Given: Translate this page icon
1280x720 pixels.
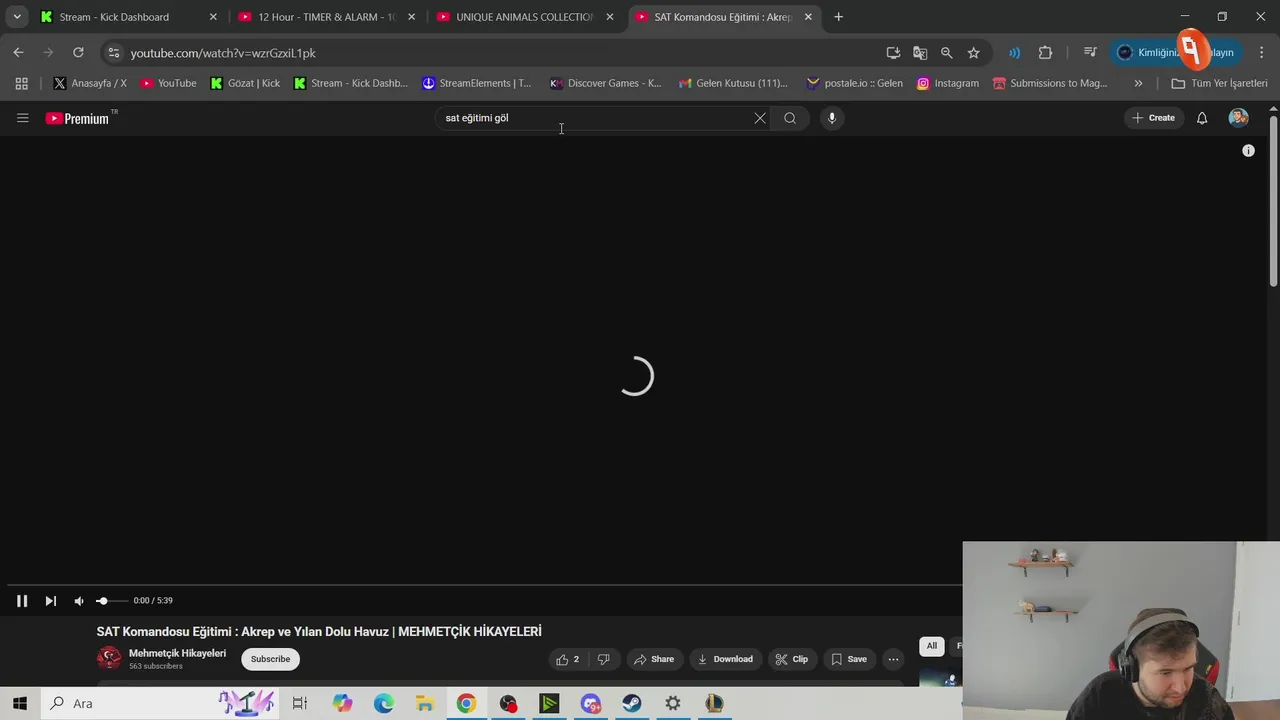Looking at the screenshot, I should click(920, 53).
